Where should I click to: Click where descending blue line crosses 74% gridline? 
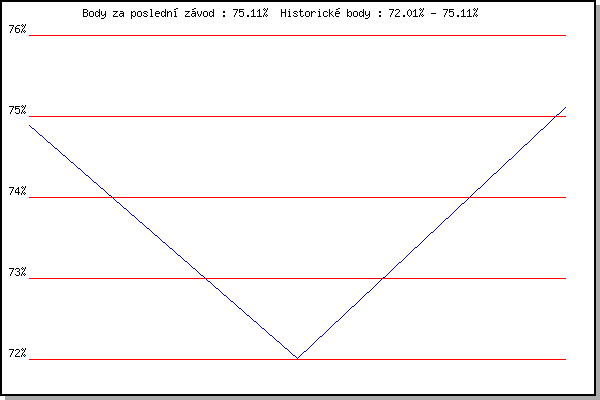pyautogui.click(x=112, y=197)
